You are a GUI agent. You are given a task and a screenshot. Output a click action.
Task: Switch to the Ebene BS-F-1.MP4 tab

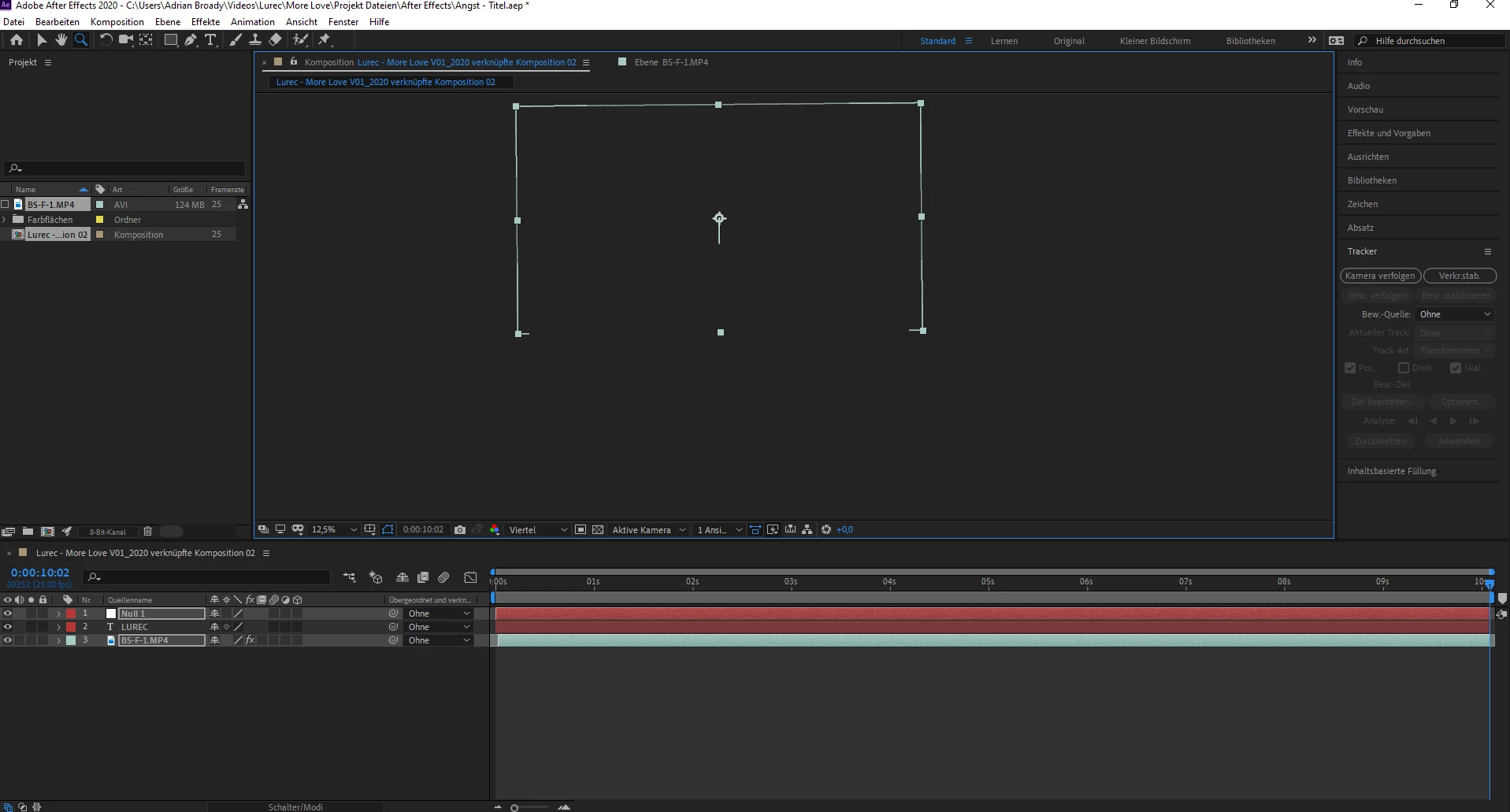click(x=671, y=62)
